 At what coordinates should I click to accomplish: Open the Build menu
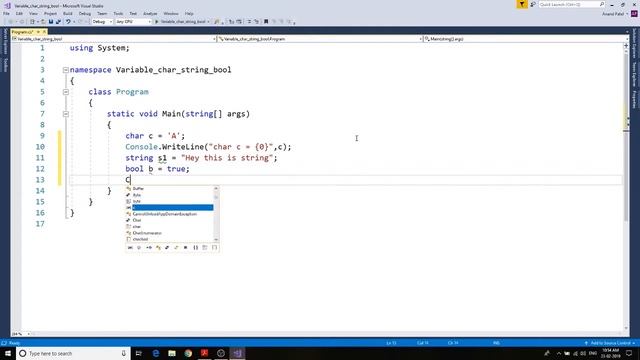coord(68,13)
